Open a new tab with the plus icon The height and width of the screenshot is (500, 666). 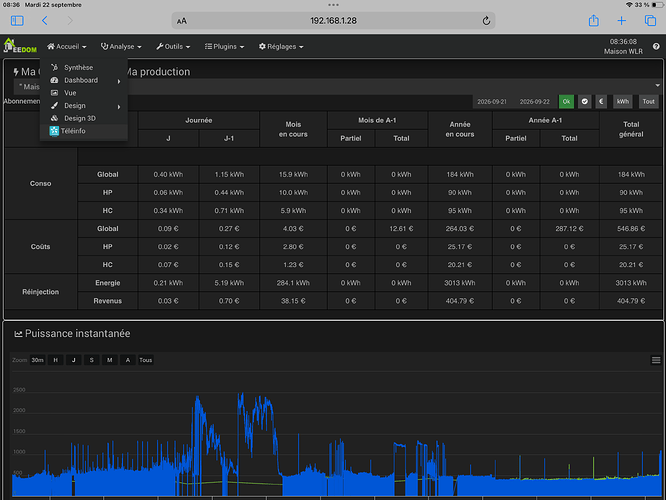[x=621, y=20]
